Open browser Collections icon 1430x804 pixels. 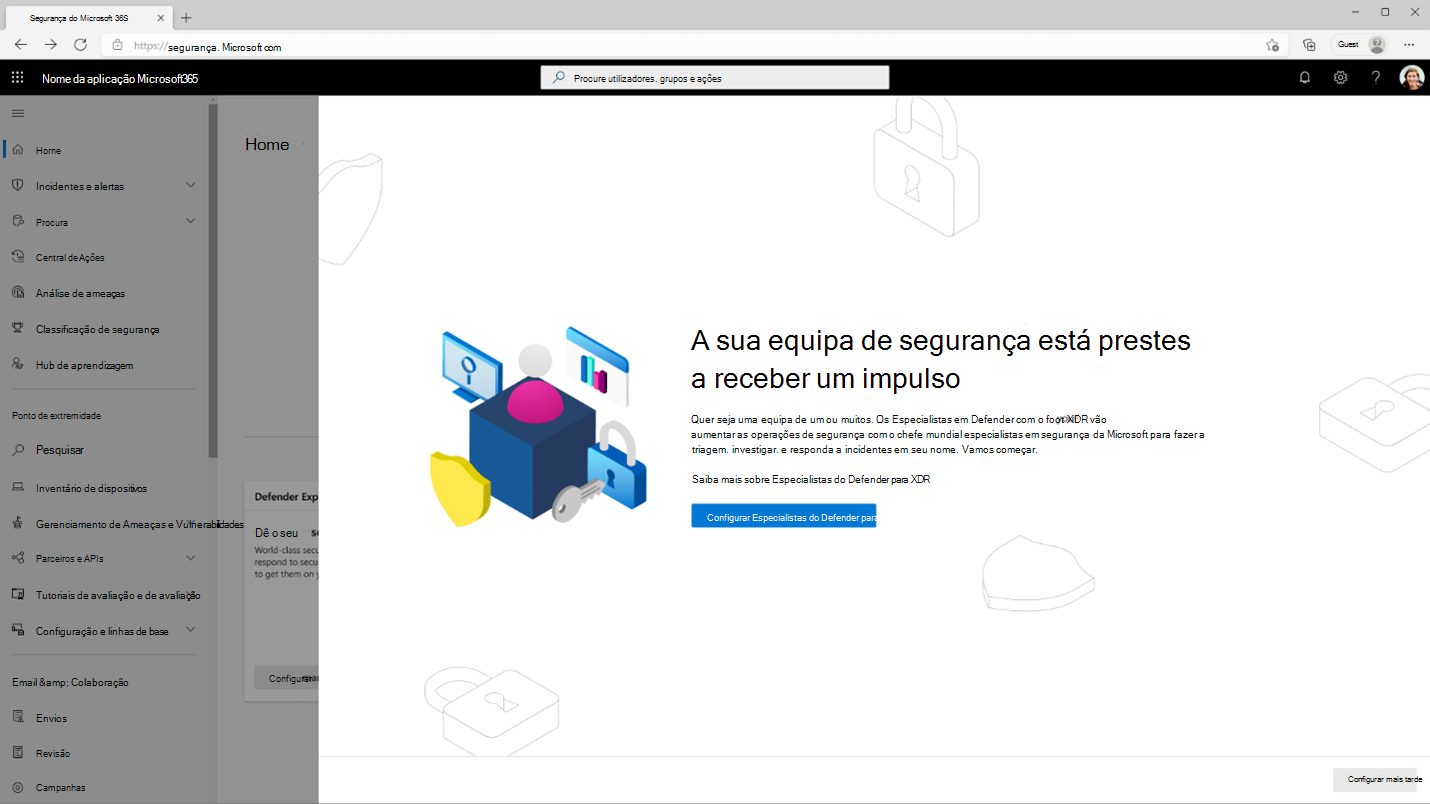point(1309,45)
